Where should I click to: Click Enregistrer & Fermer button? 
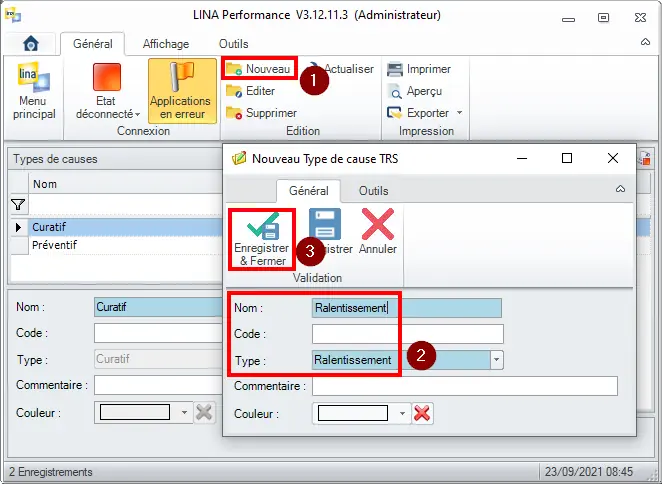[262, 239]
